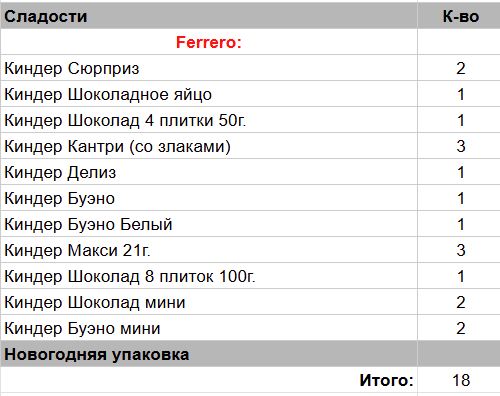Select quantity 3 for Киндер Кантри
This screenshot has width=500, height=396.
pyautogui.click(x=459, y=146)
